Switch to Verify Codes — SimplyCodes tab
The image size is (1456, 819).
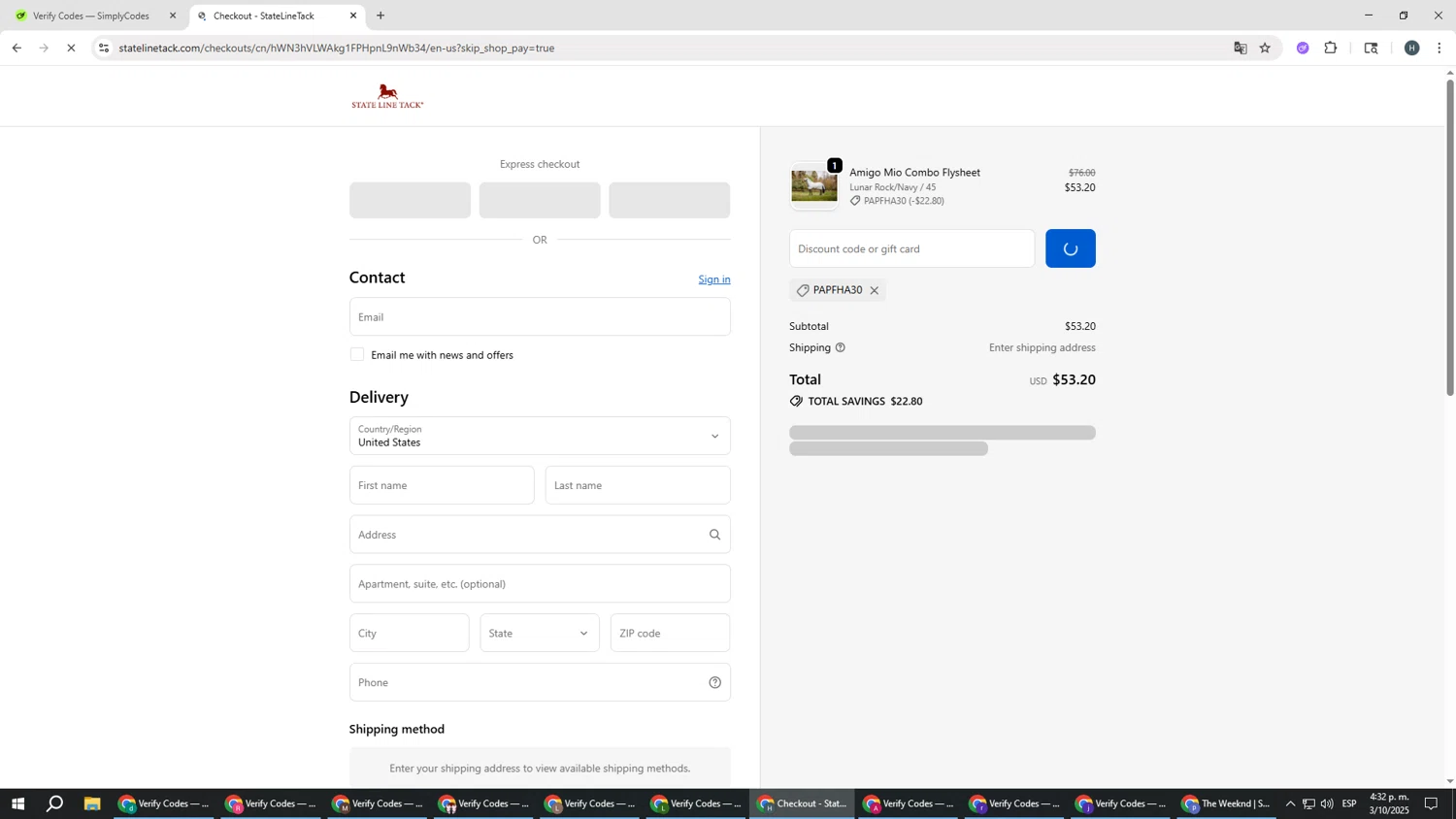click(91, 16)
